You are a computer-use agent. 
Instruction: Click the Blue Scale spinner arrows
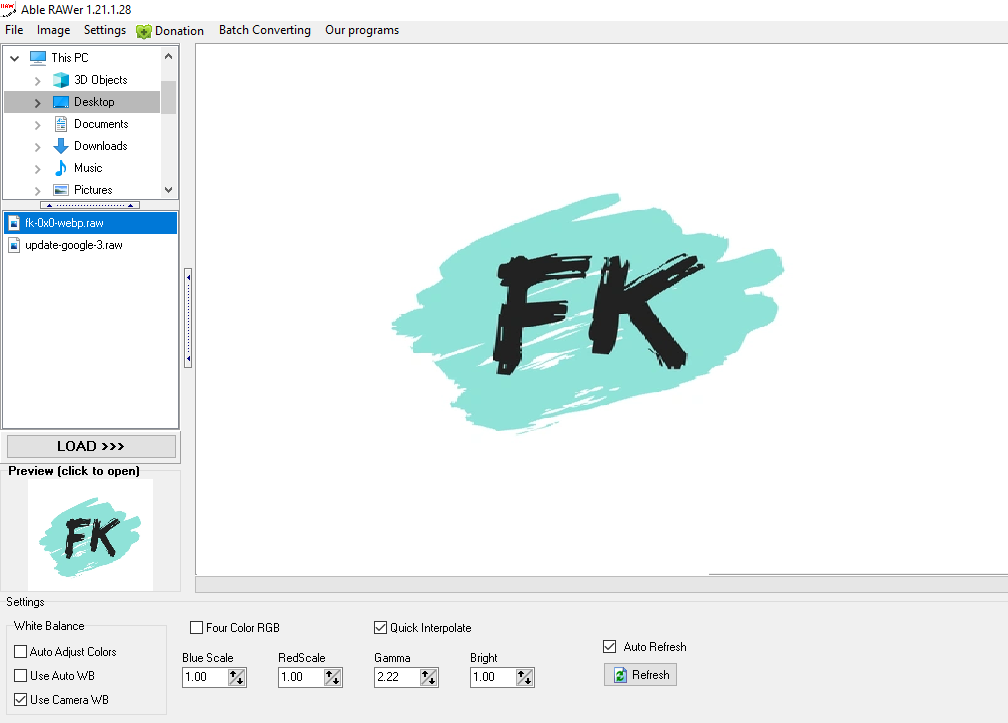tap(237, 677)
